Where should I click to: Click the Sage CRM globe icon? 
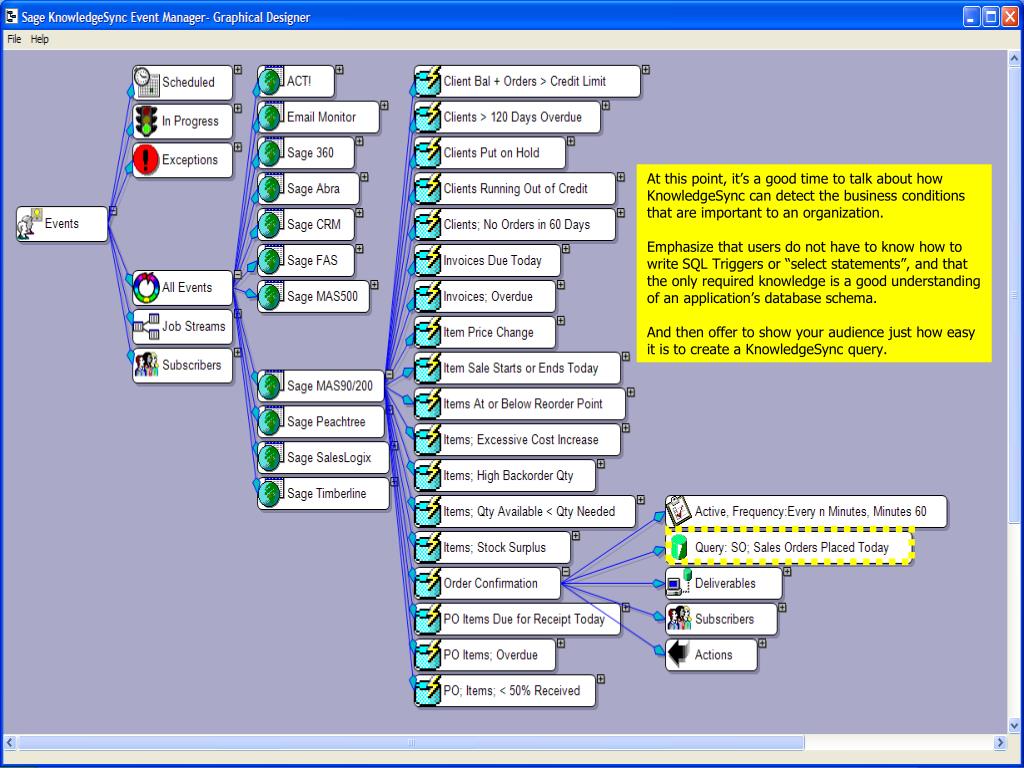[x=270, y=225]
